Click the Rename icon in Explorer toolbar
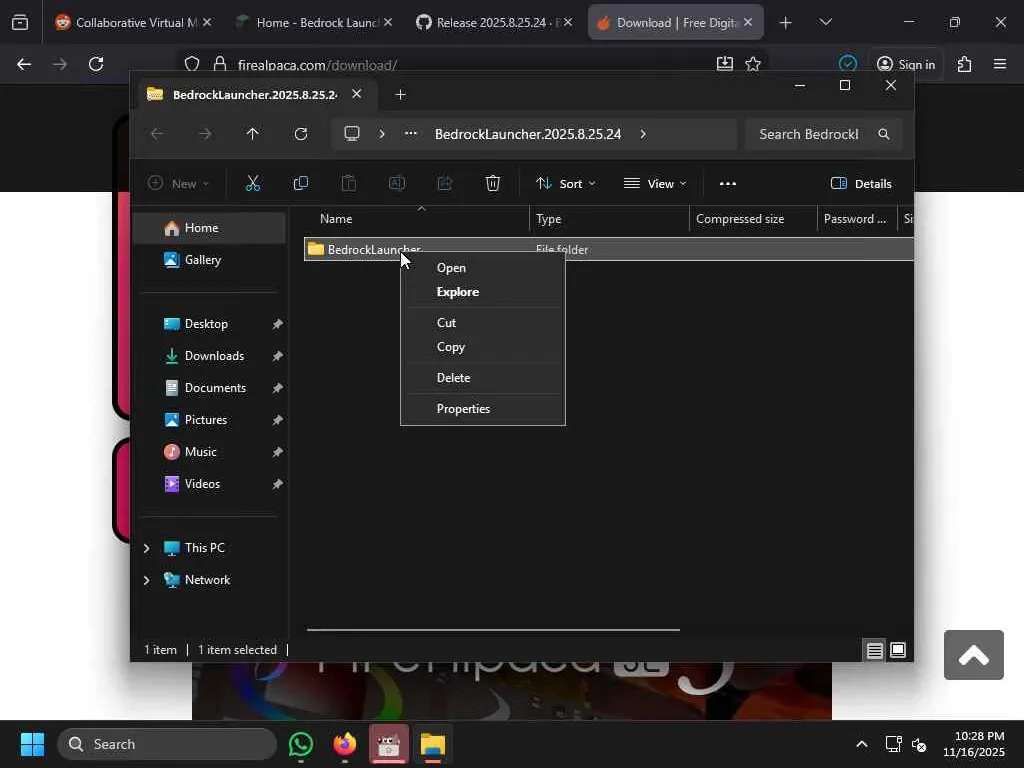The width and height of the screenshot is (1024, 768). 396,184
